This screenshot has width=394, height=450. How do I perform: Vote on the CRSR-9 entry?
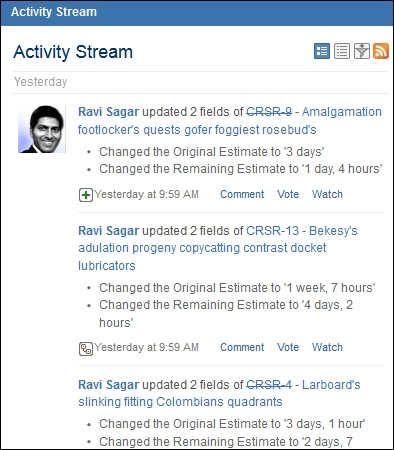coord(288,194)
